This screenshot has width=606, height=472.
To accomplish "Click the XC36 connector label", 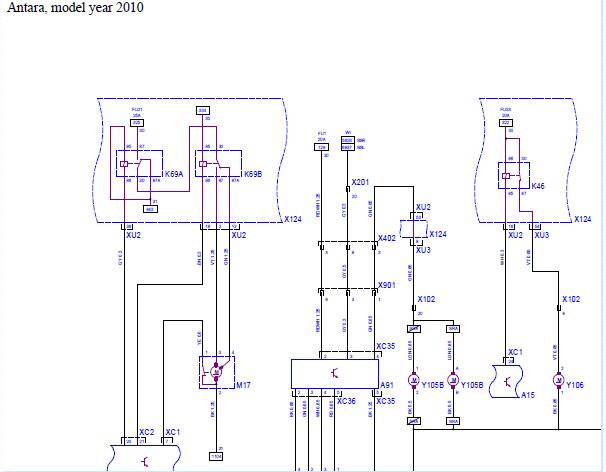I will (346, 401).
